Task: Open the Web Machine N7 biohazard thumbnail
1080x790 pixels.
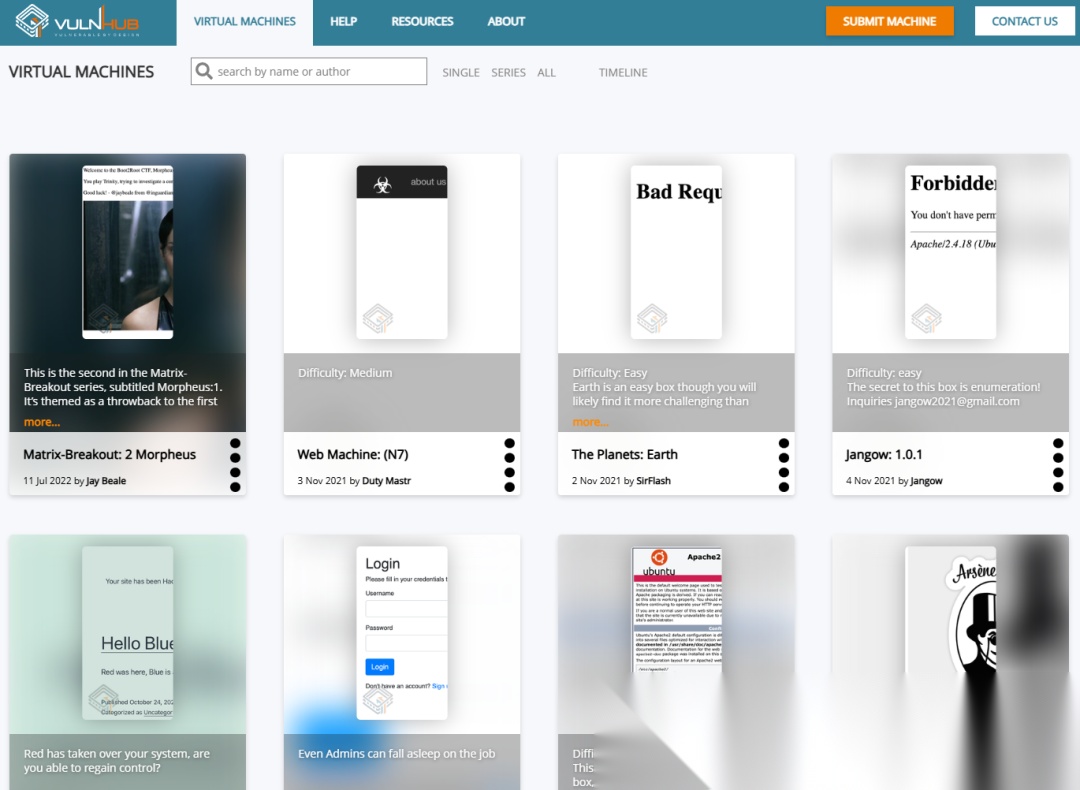Action: pyautogui.click(x=402, y=252)
